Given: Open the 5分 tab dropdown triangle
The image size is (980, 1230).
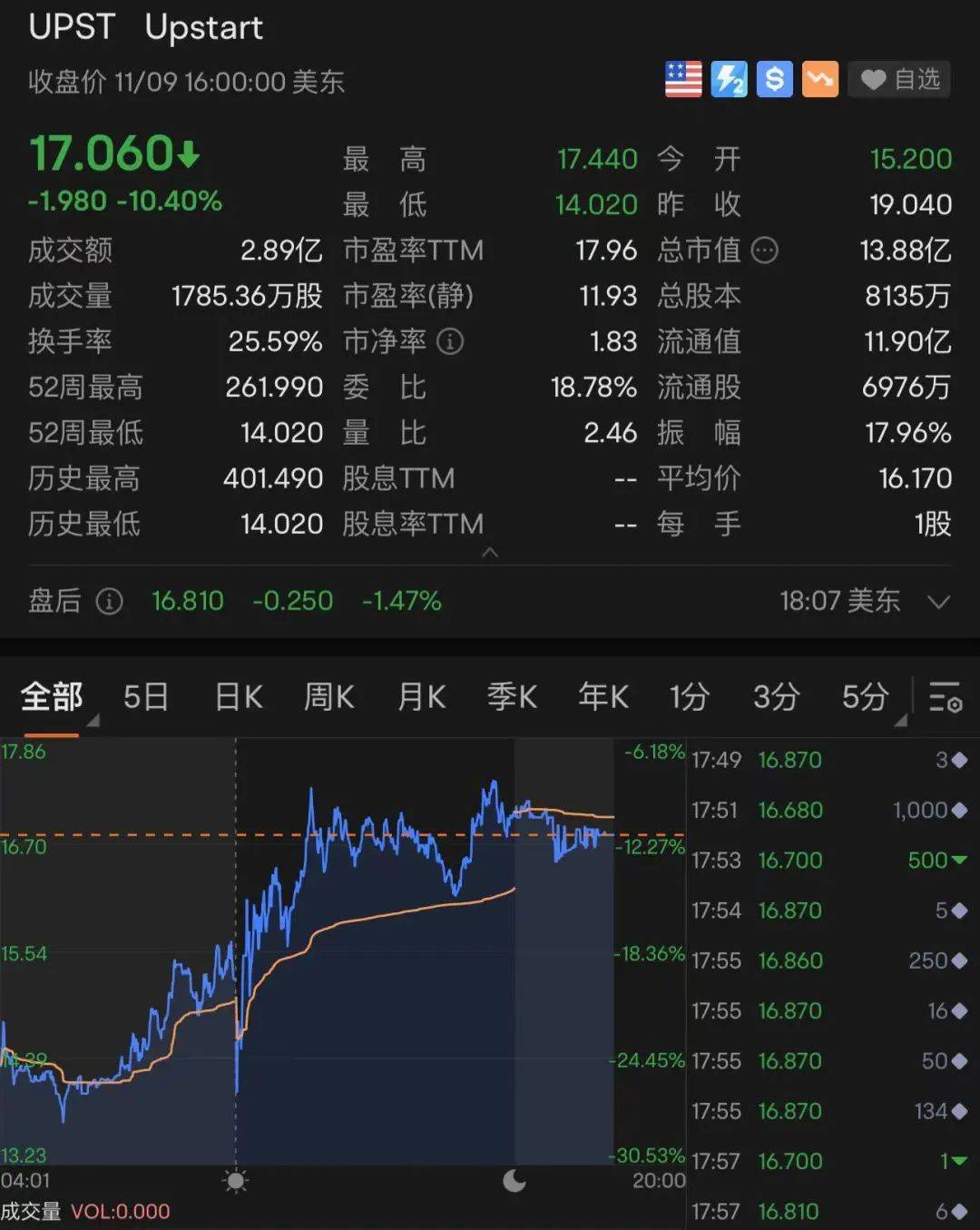Looking at the screenshot, I should pyautogui.click(x=900, y=720).
